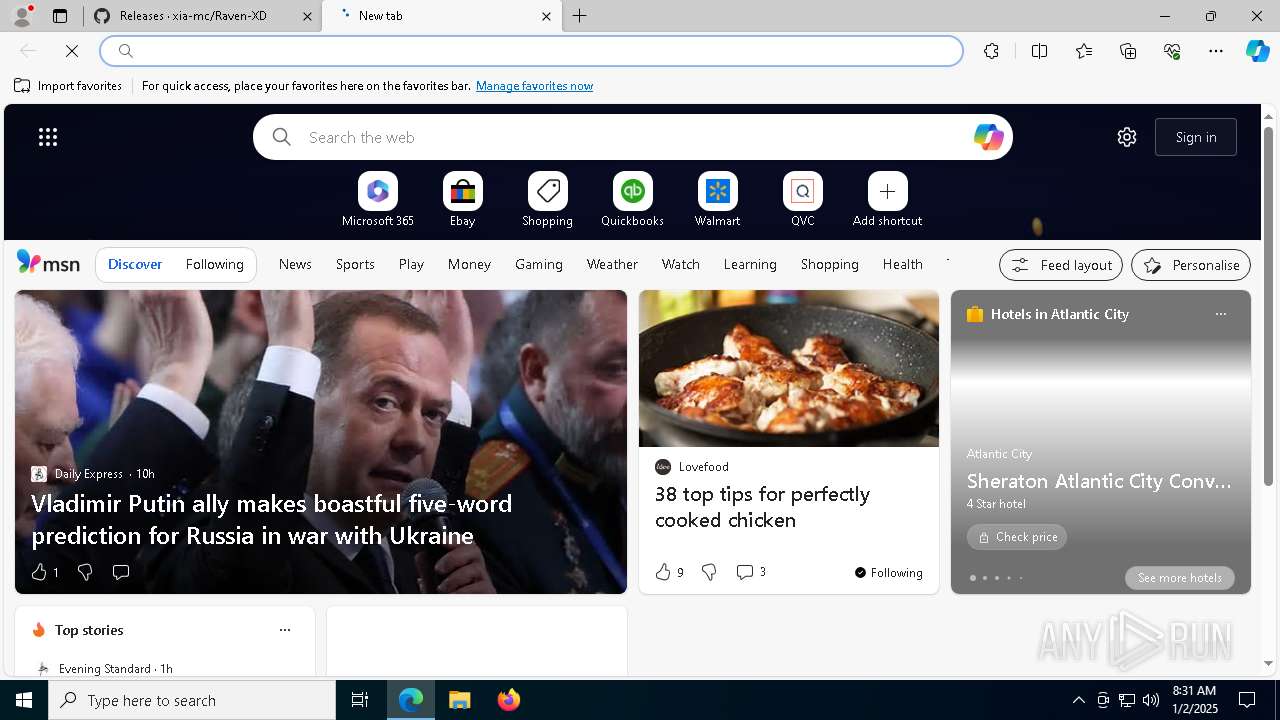The image size is (1280, 720).
Task: Dislike the Putin ally article
Action: (x=85, y=572)
